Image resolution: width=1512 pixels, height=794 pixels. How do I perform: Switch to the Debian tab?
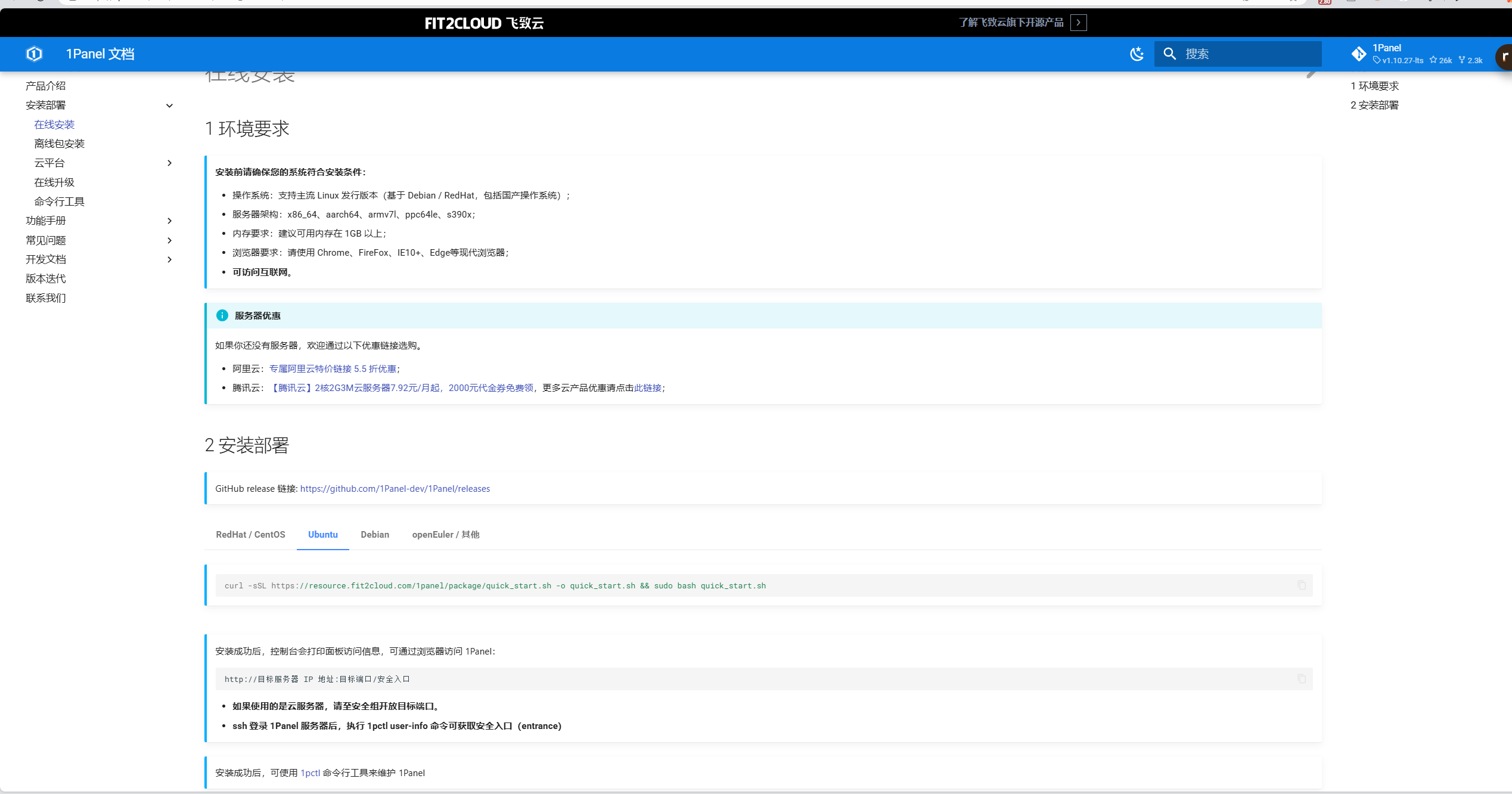pyautogui.click(x=375, y=535)
